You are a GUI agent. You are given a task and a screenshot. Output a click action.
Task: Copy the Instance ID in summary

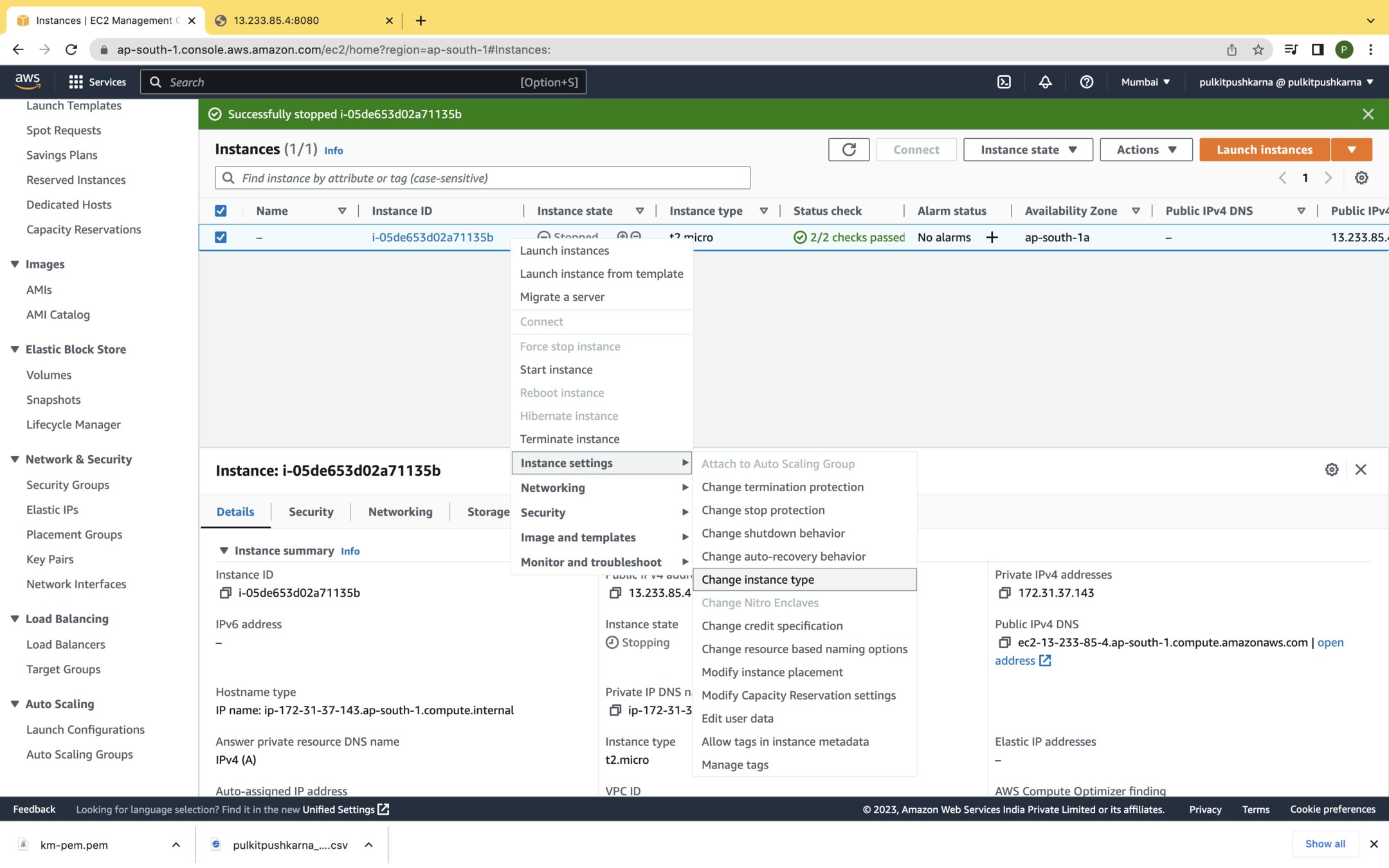pyautogui.click(x=225, y=593)
